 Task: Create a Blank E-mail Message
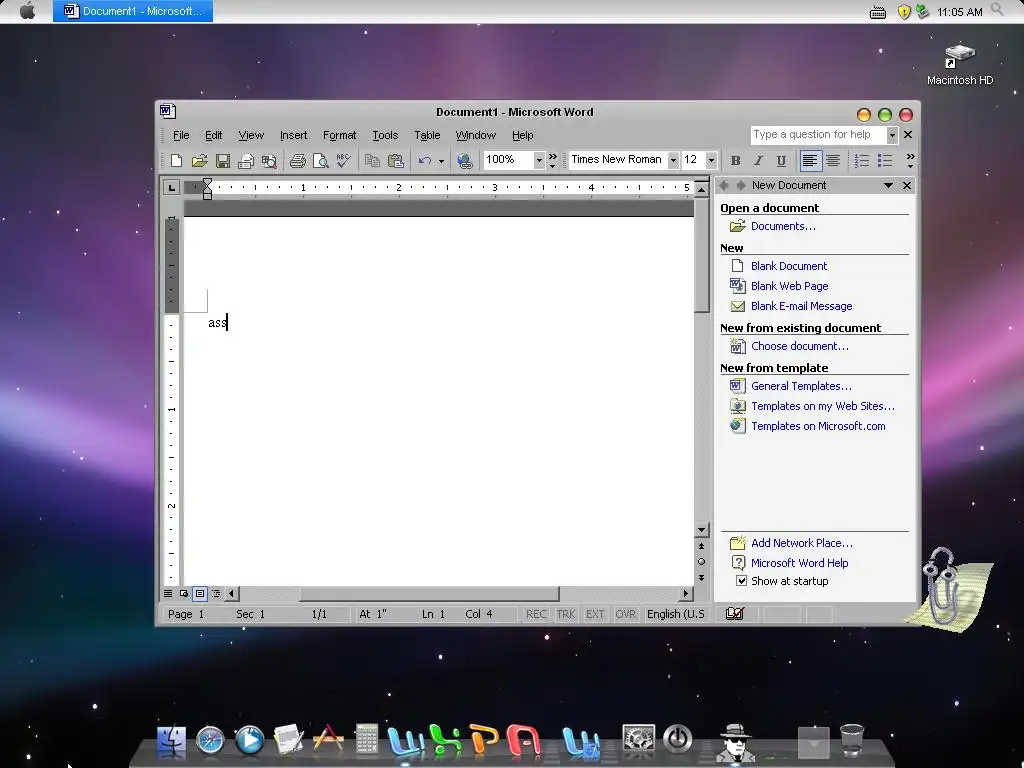[x=801, y=306]
